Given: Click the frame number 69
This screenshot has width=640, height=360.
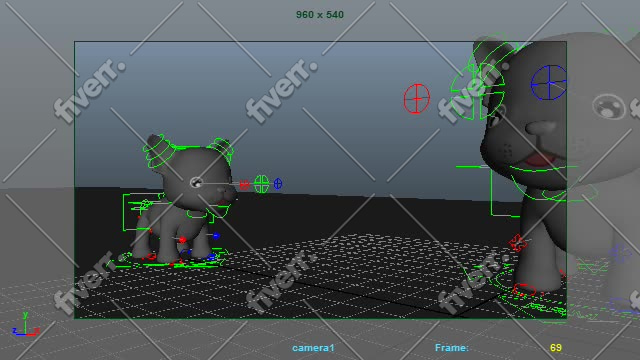Looking at the screenshot, I should coord(556,348).
